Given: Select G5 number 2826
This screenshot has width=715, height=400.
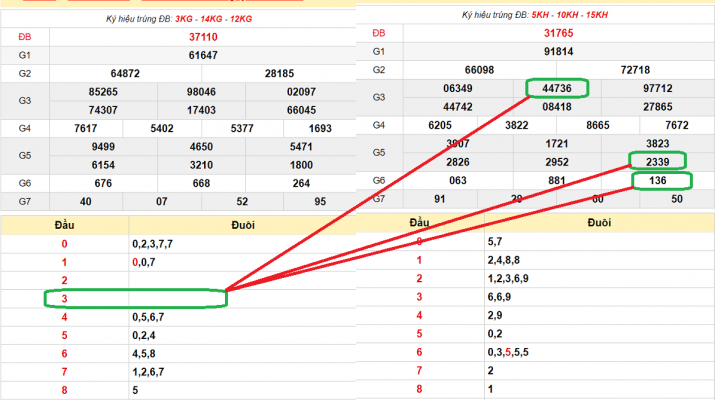Looking at the screenshot, I should point(458,162).
